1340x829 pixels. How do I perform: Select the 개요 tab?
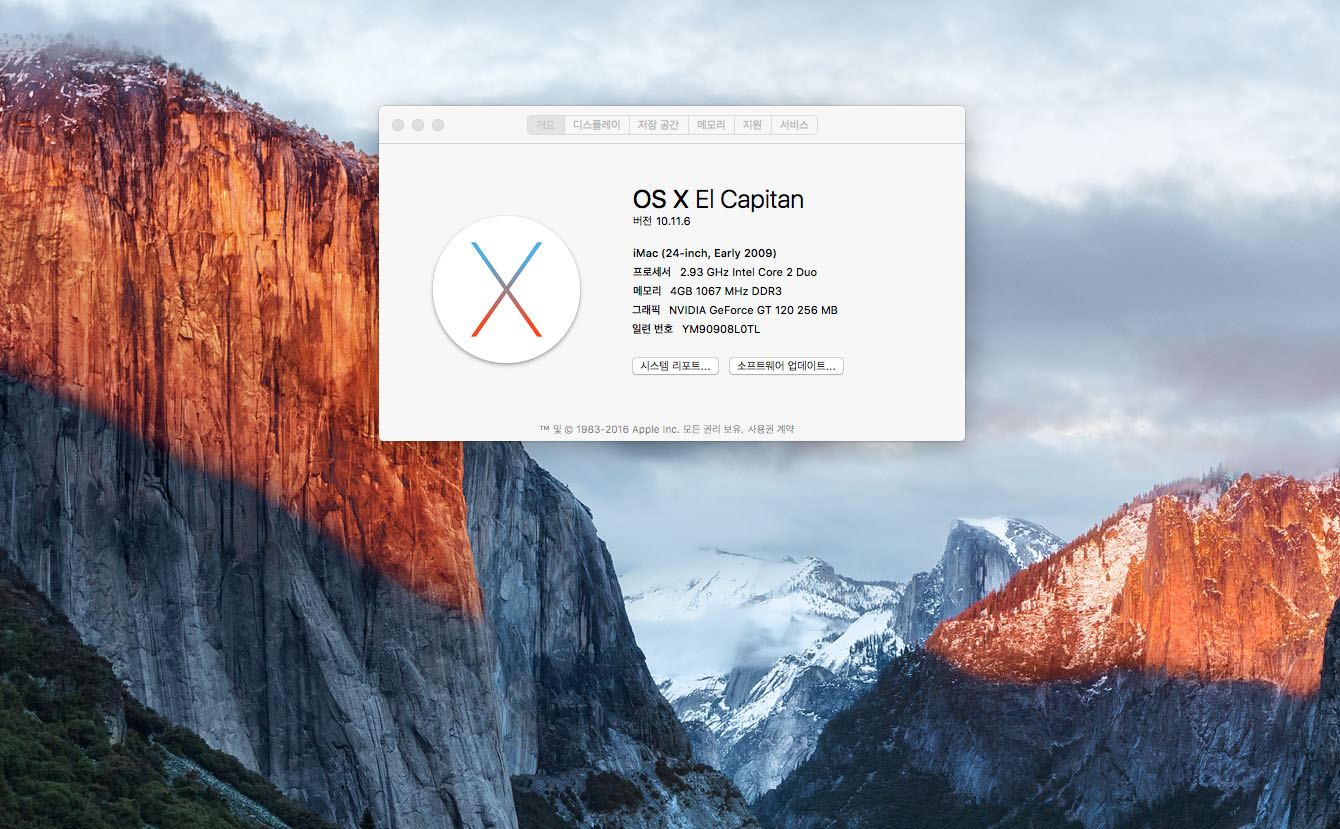pyautogui.click(x=545, y=125)
